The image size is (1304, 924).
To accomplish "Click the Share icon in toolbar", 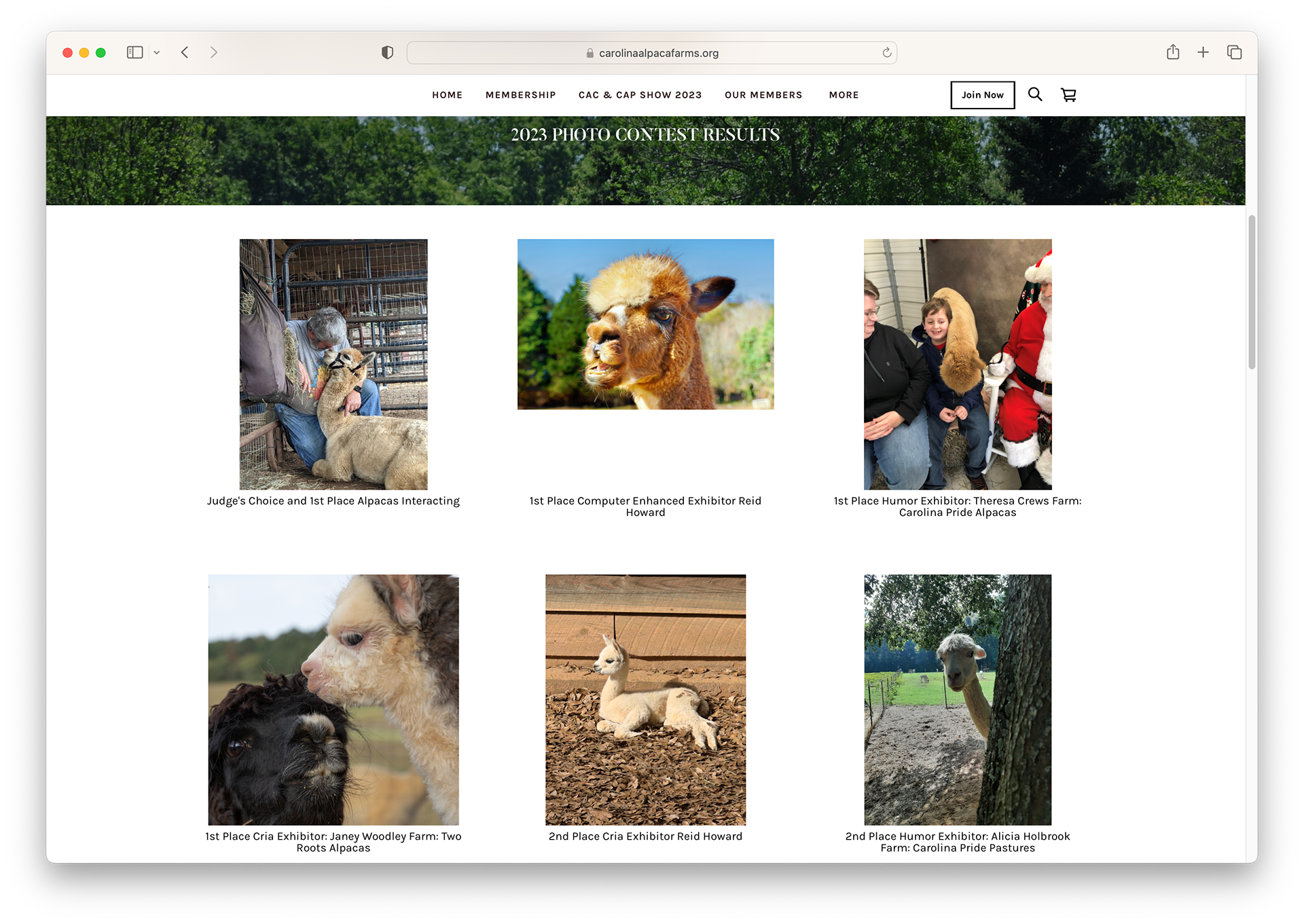I will [x=1173, y=52].
